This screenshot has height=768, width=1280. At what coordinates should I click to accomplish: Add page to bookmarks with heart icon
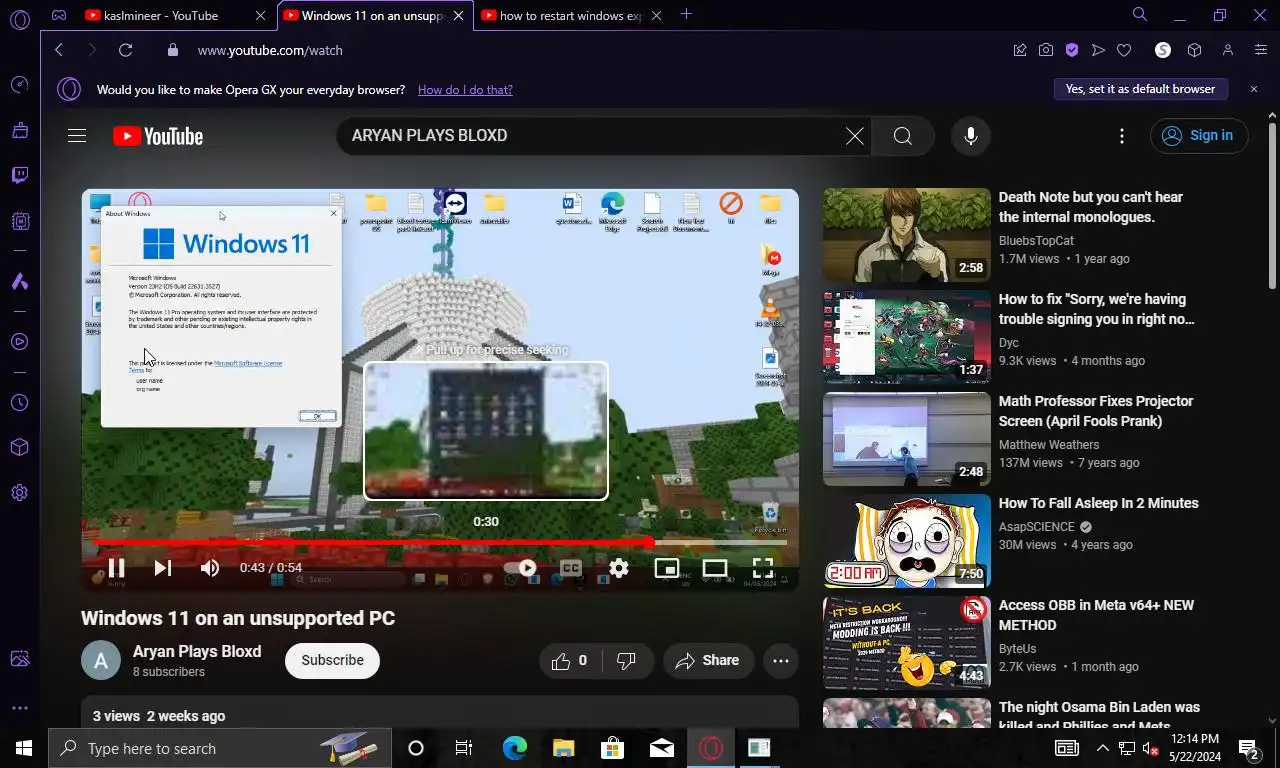[x=1124, y=50]
